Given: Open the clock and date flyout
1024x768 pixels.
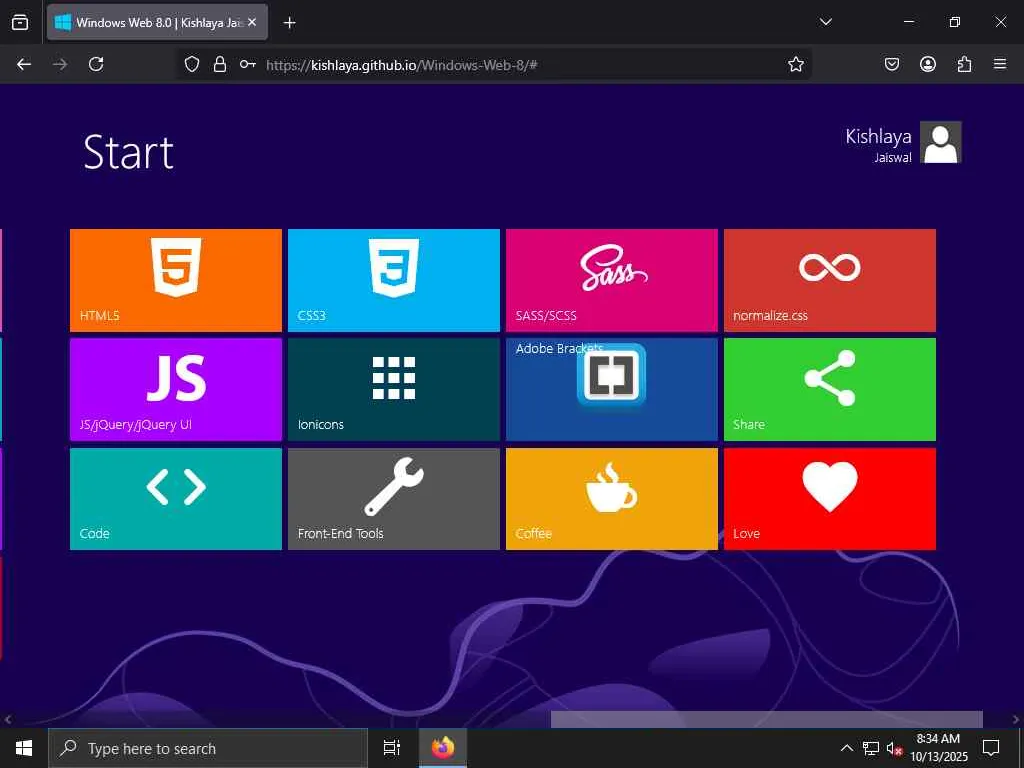Looking at the screenshot, I should pyautogui.click(x=939, y=748).
